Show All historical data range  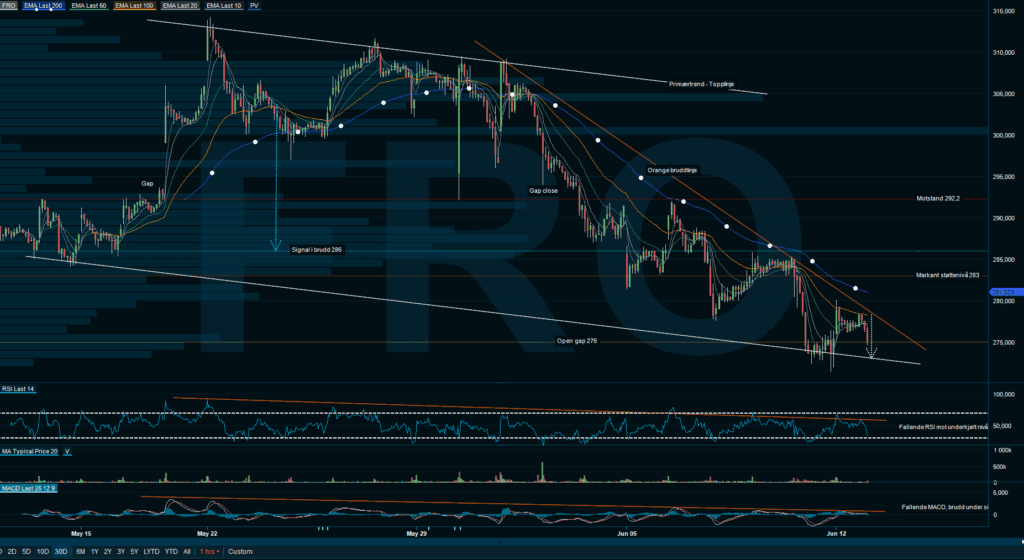coord(187,552)
